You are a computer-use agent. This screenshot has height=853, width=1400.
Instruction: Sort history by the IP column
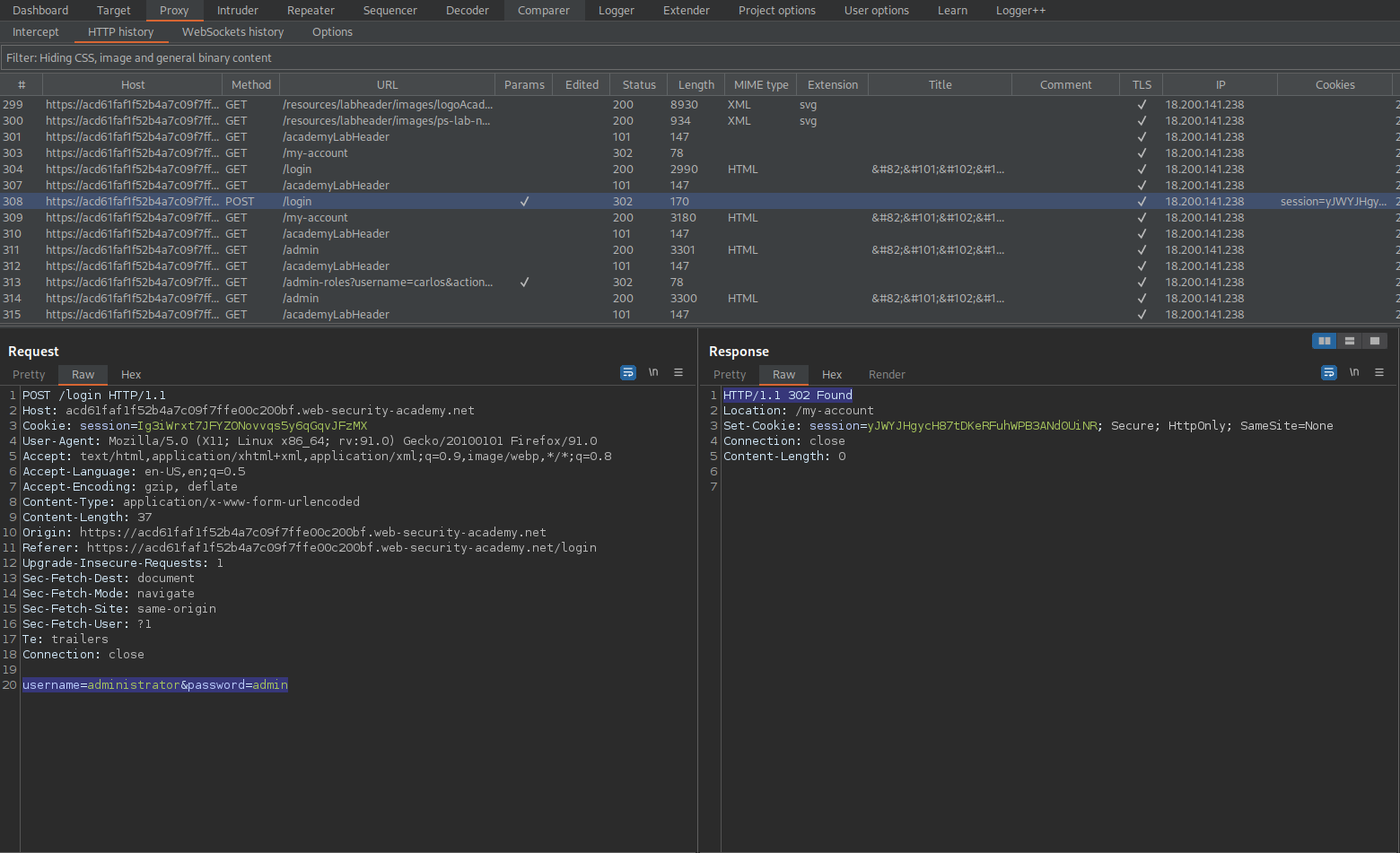tap(1221, 85)
